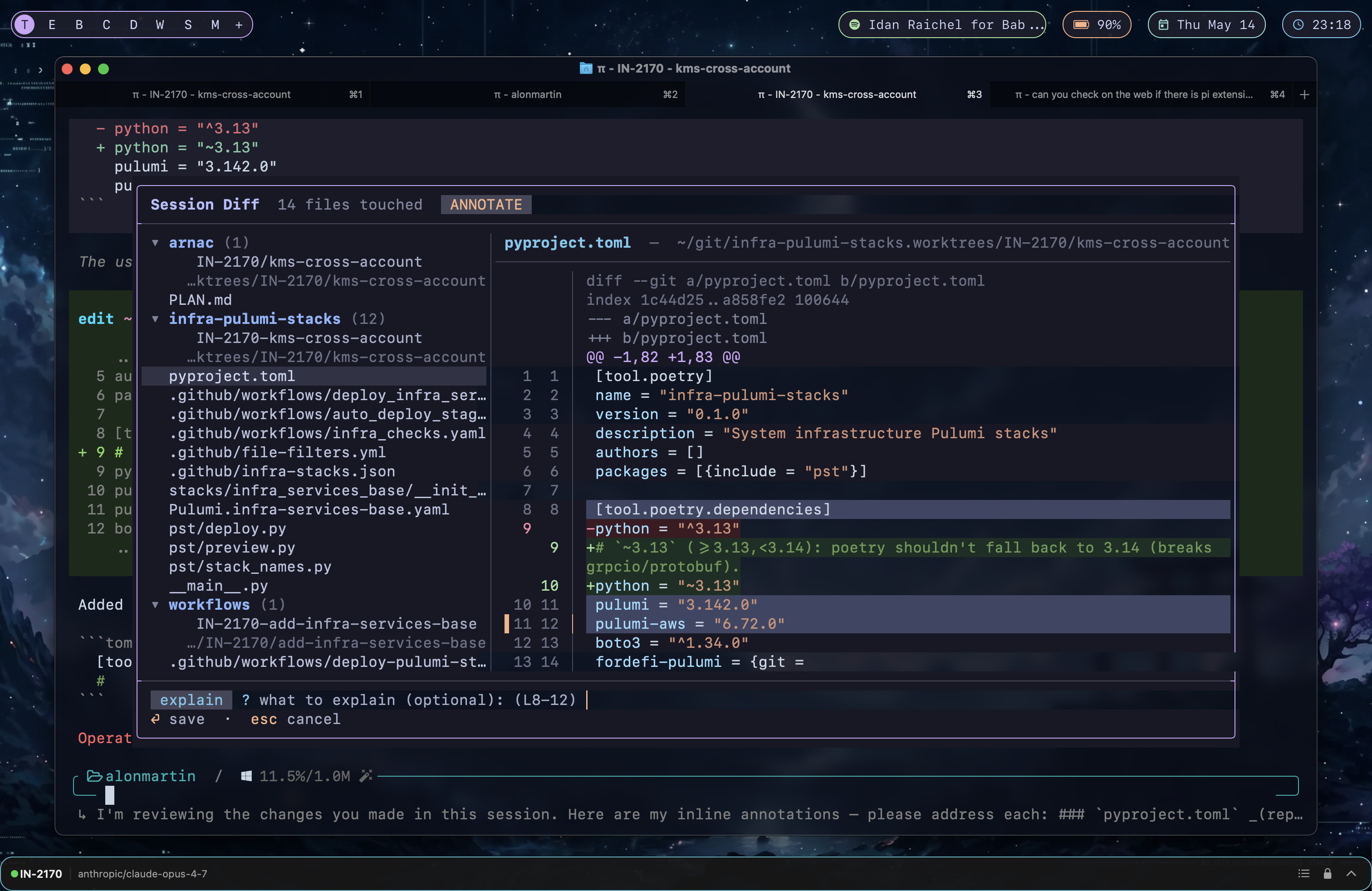
Task: Click the removed line -python = "^3.13" in diff
Action: (x=663, y=529)
